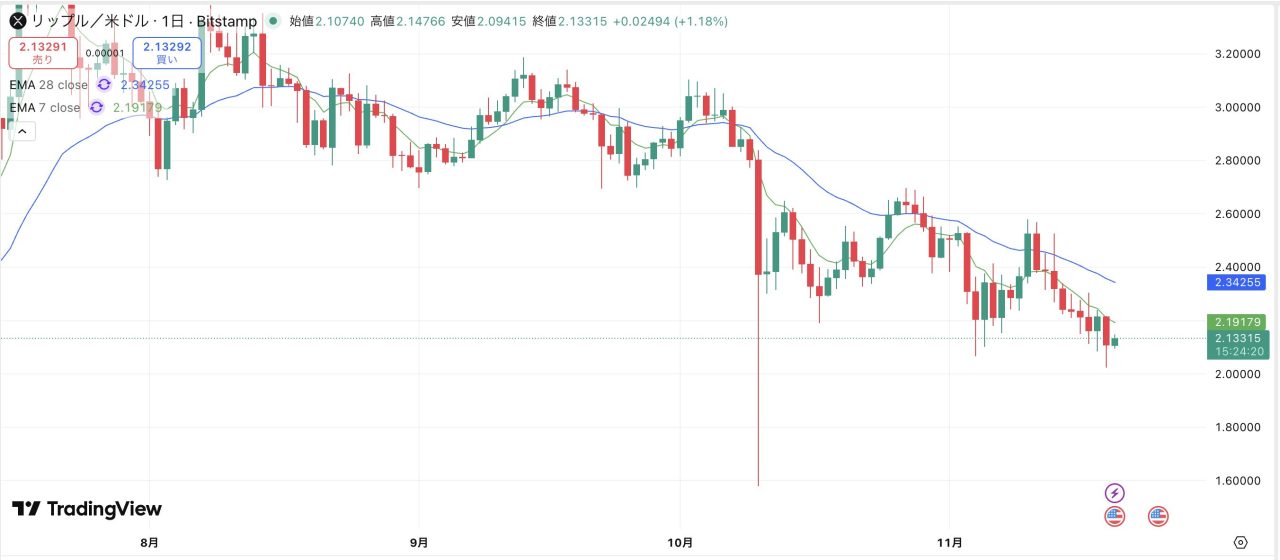
Task: Click the left US flag event icon
Action: click(1114, 516)
